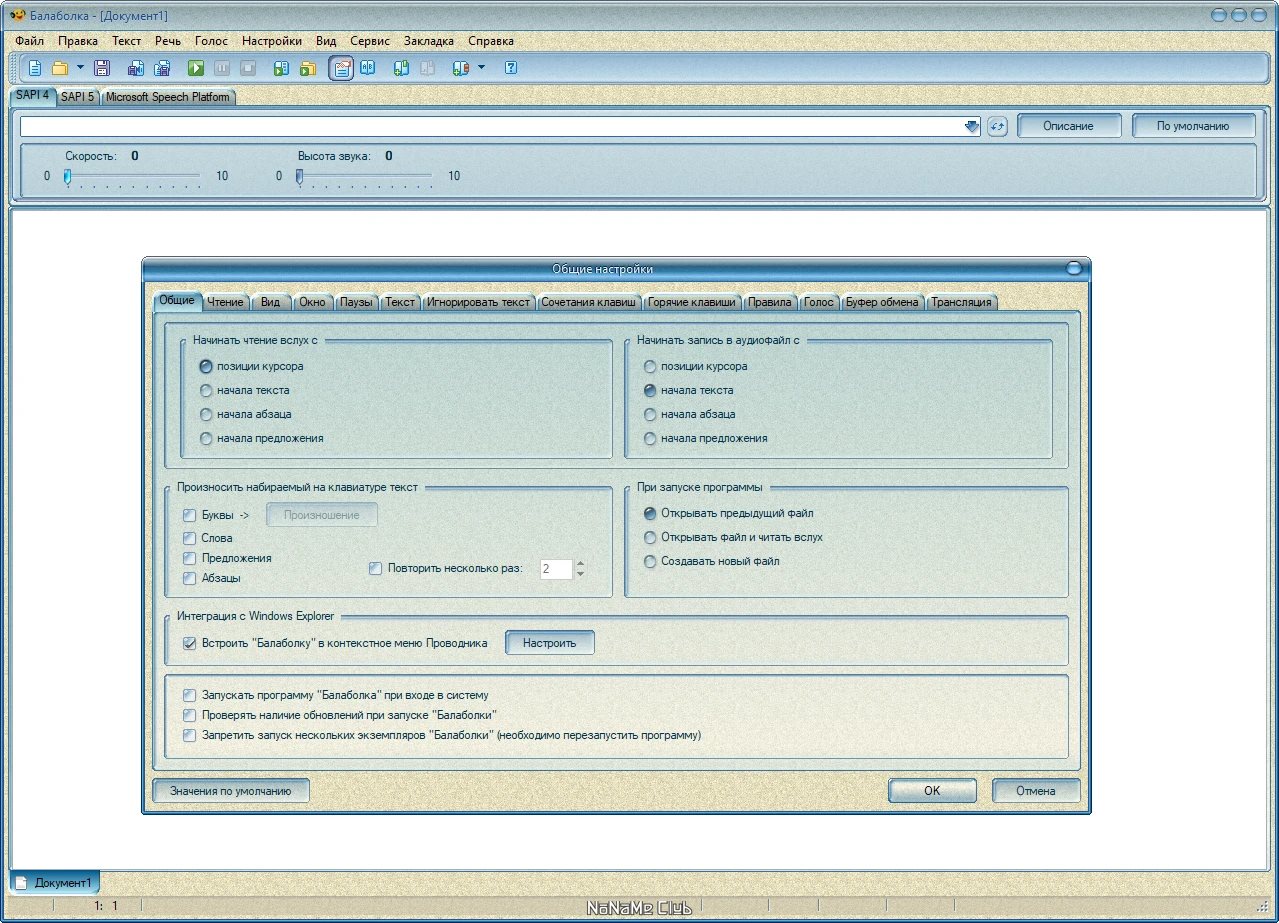Viewport: 1279px width, 923px height.
Task: Switch to the Горячие клавиши tab
Action: [x=692, y=302]
